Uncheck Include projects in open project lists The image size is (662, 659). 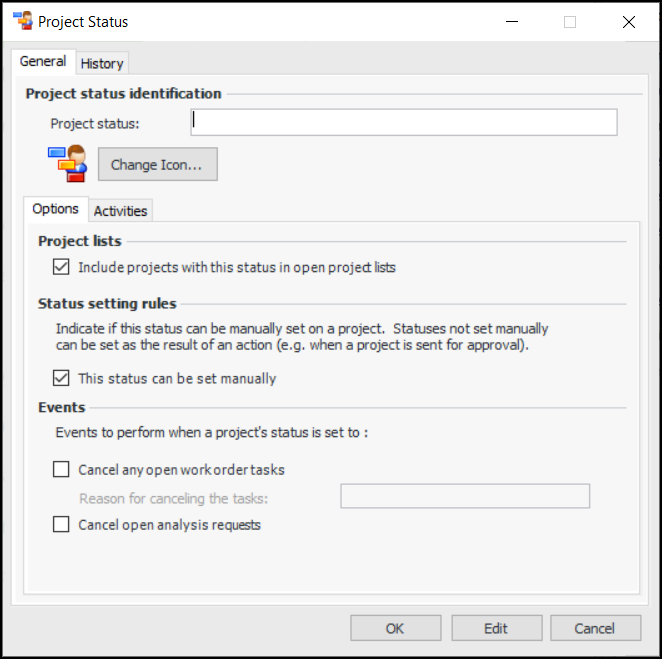pos(61,267)
